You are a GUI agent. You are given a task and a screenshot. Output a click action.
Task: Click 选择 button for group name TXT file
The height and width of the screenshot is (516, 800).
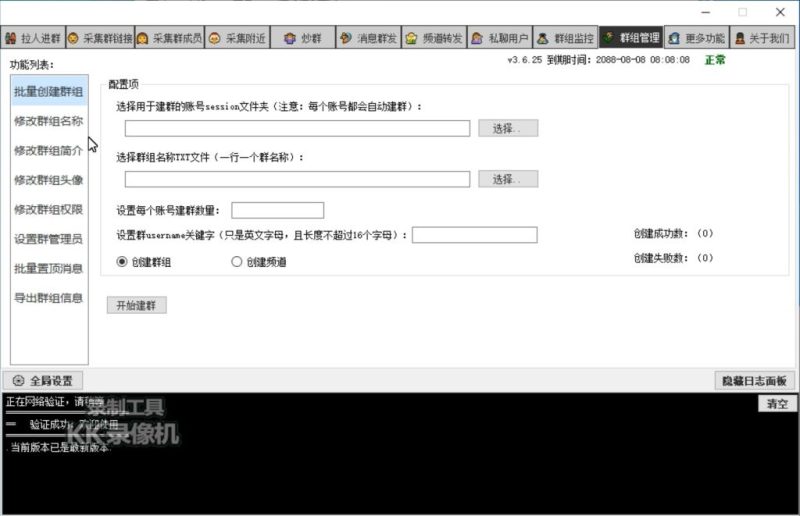tap(508, 179)
